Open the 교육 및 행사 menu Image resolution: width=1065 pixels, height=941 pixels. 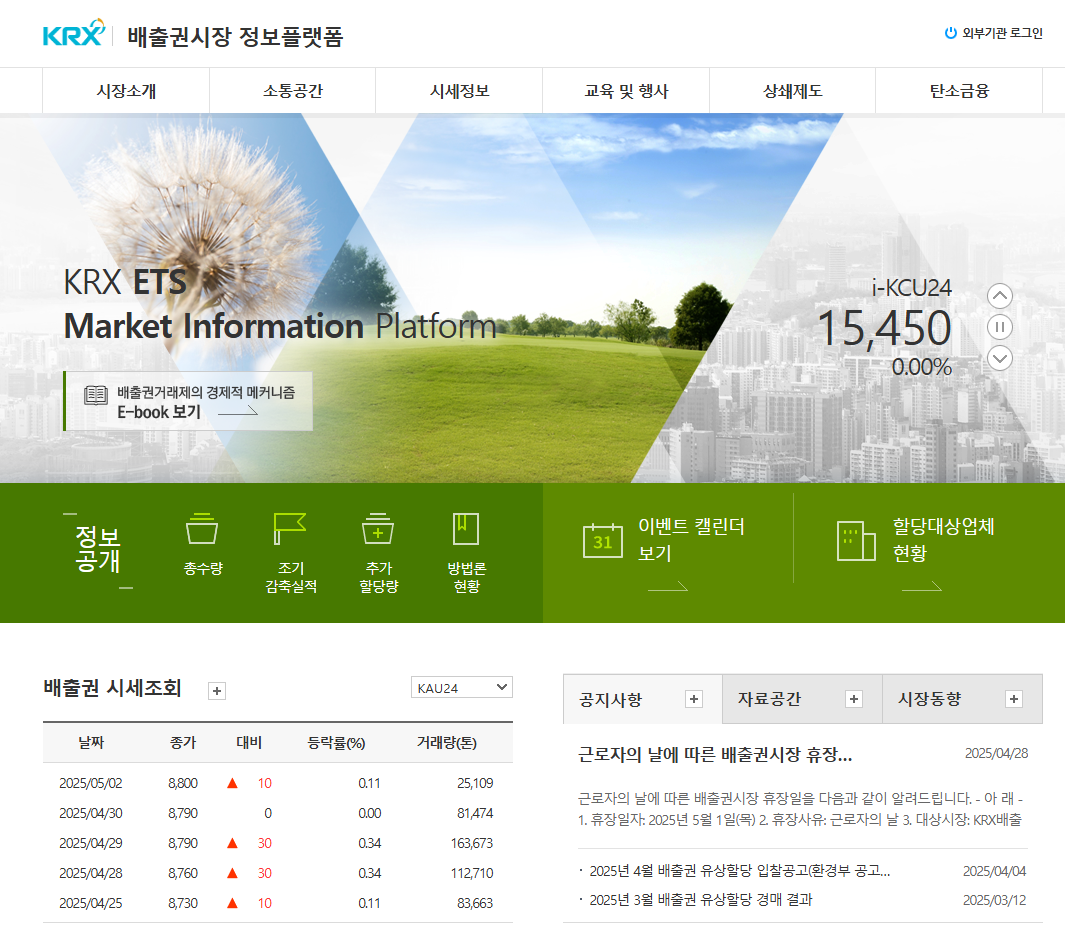[x=626, y=90]
